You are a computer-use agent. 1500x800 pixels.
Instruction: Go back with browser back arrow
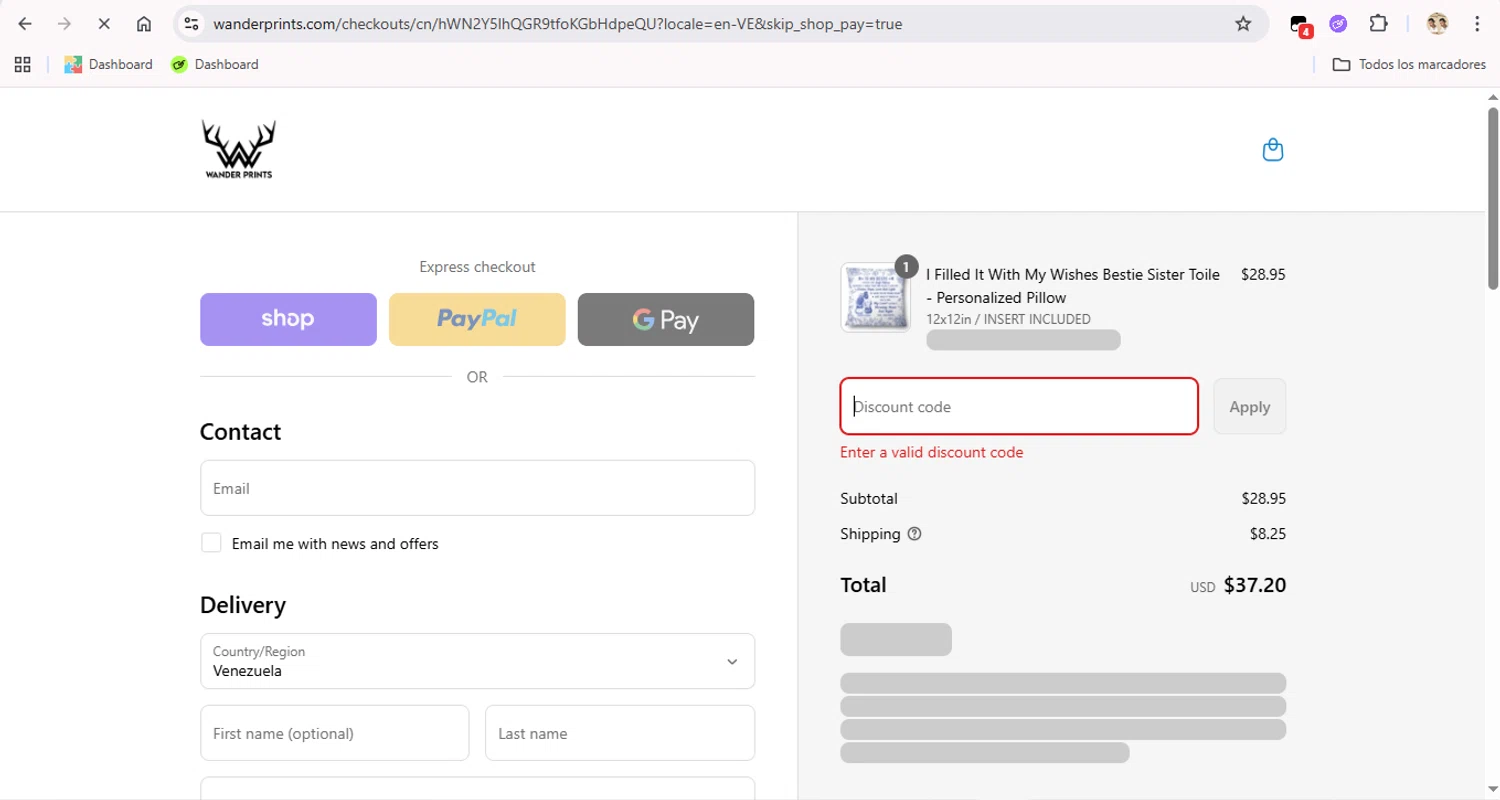(x=26, y=24)
